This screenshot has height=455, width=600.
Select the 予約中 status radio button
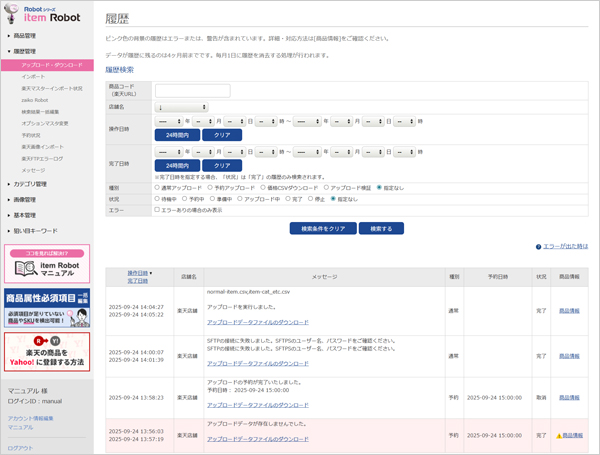[x=184, y=199]
